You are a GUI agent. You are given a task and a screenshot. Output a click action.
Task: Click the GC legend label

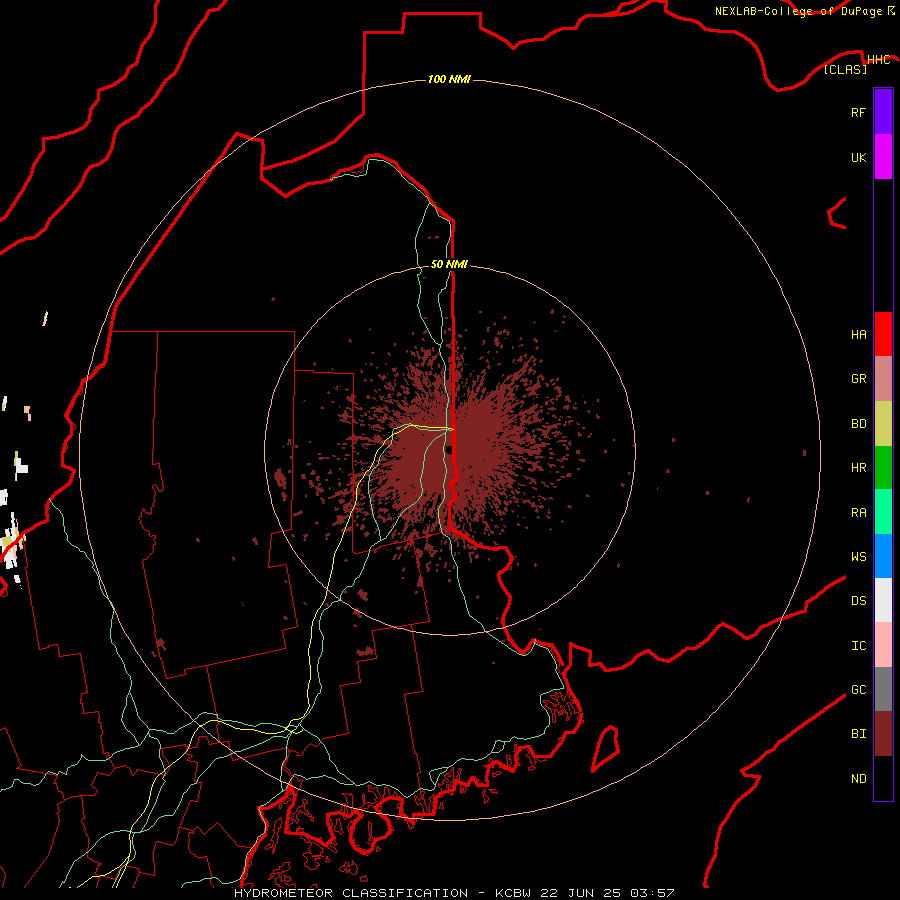[858, 690]
